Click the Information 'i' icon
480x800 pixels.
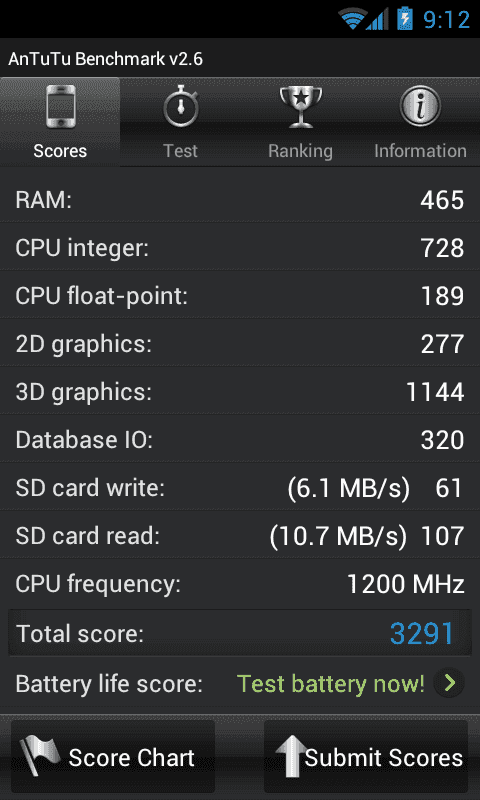point(420,106)
